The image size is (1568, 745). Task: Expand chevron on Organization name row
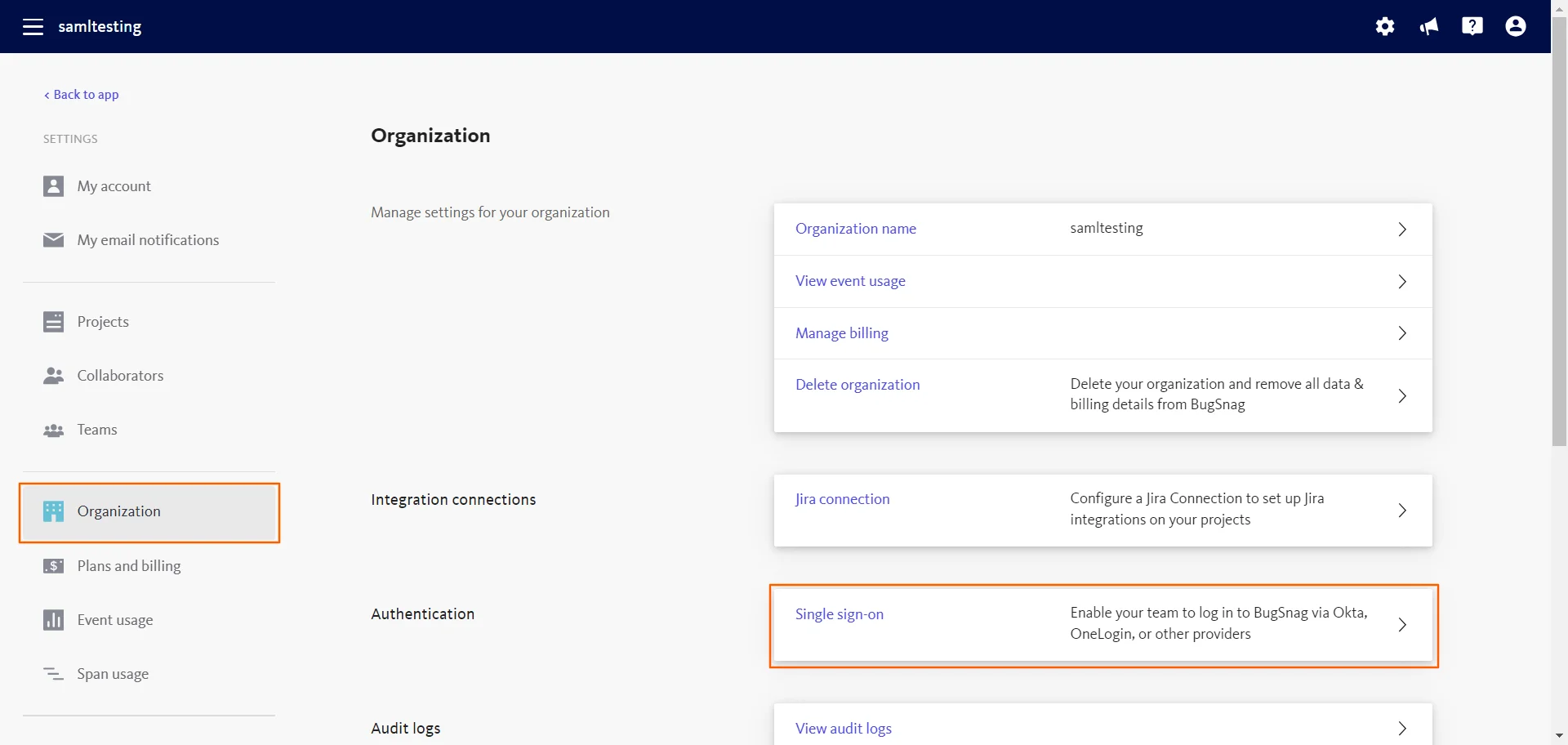(1402, 230)
